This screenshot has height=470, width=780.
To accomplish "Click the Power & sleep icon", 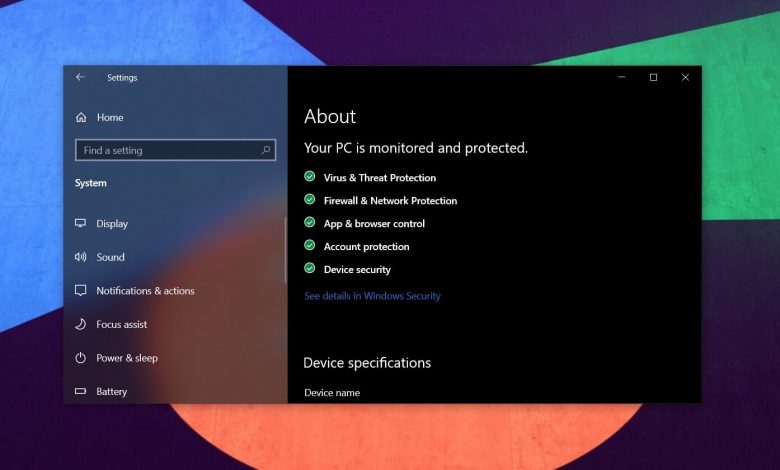I will point(81,358).
